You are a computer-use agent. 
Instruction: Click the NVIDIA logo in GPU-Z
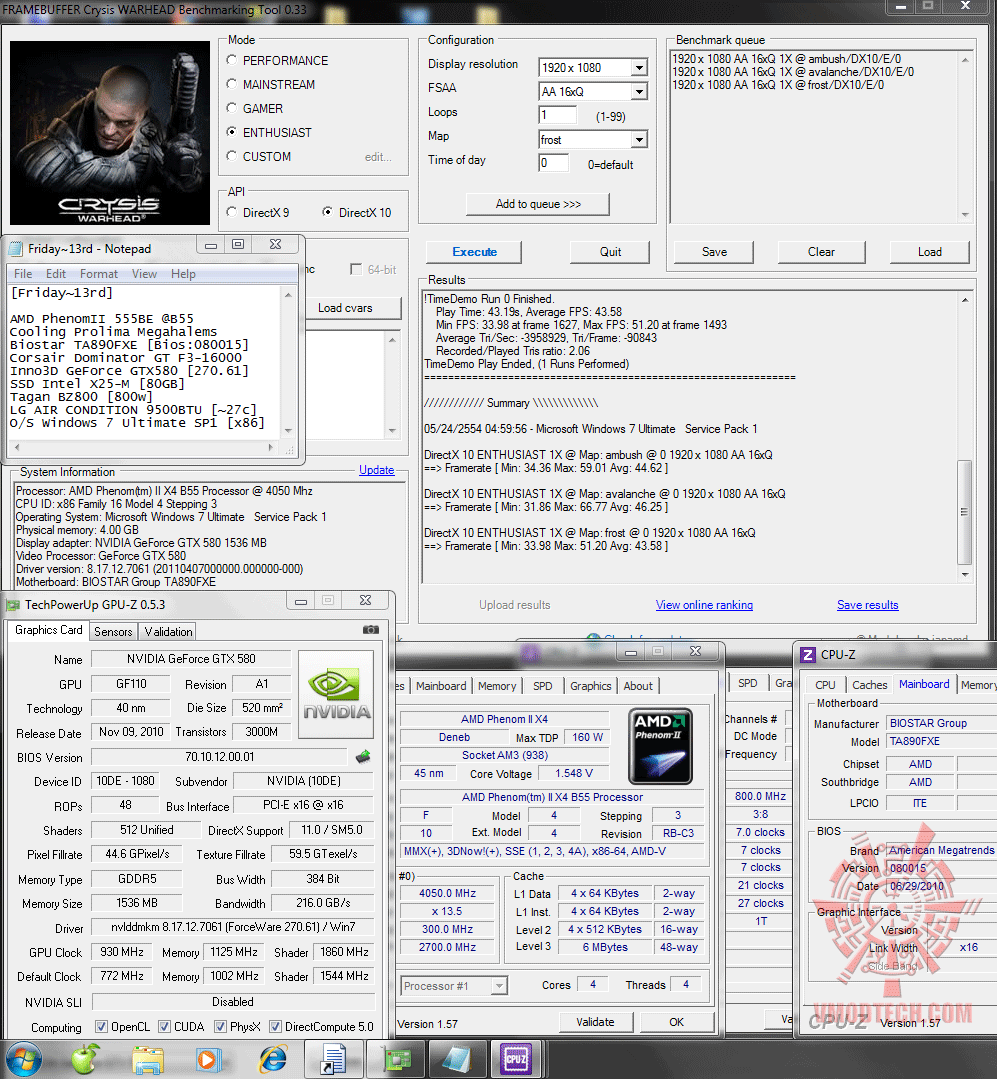pos(336,694)
